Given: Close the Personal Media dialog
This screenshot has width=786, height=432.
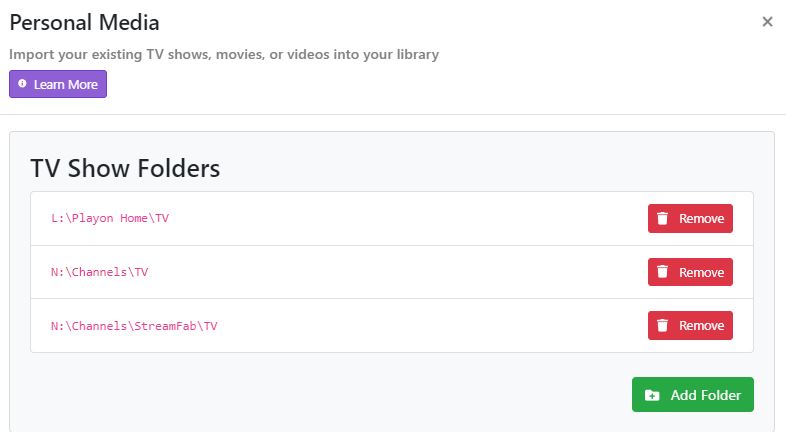Looking at the screenshot, I should pyautogui.click(x=767, y=22).
